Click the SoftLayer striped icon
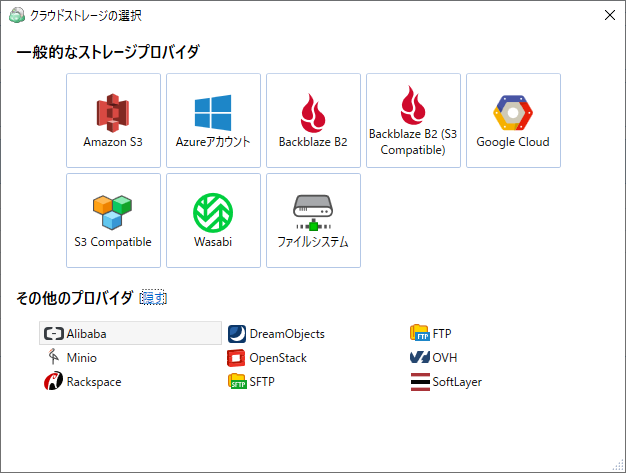Image resolution: width=626 pixels, height=473 pixels. click(420, 382)
